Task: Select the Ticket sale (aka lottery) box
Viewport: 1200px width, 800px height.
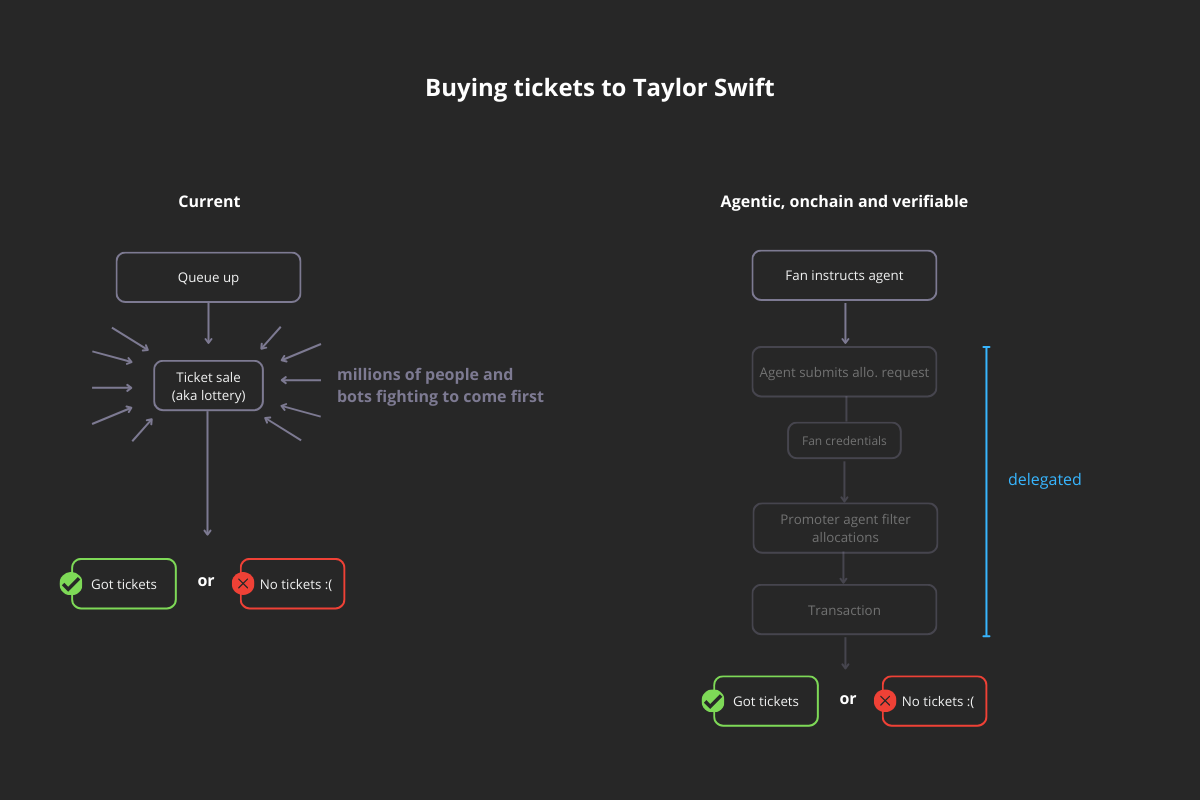Action: click(x=210, y=386)
